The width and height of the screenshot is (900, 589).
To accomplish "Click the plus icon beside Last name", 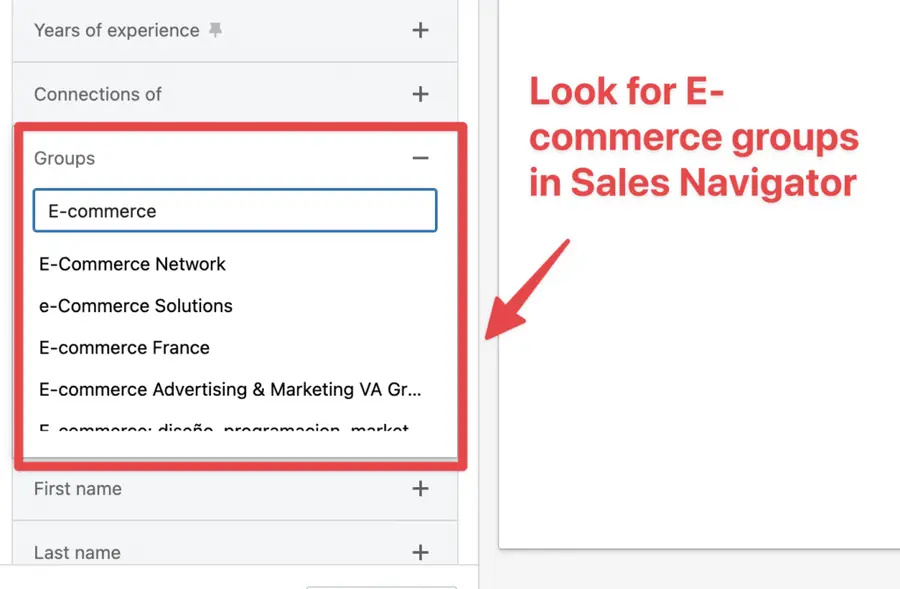I will 421,552.
